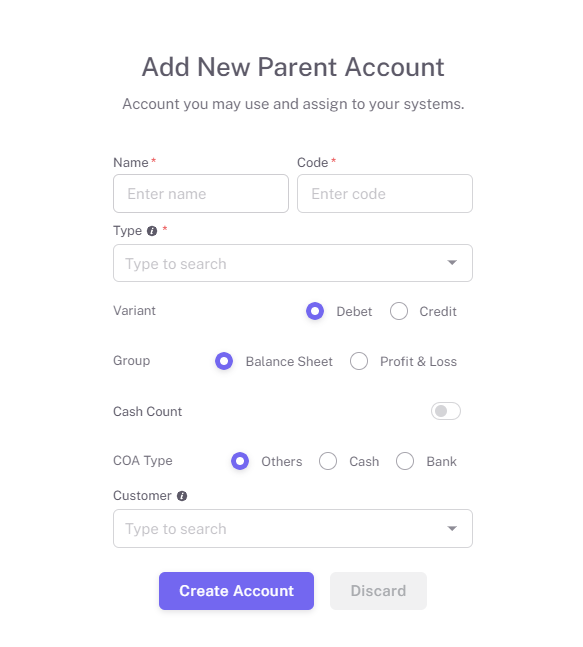This screenshot has width=583, height=647.
Task: Set COA Type to Bank
Action: click(x=405, y=461)
